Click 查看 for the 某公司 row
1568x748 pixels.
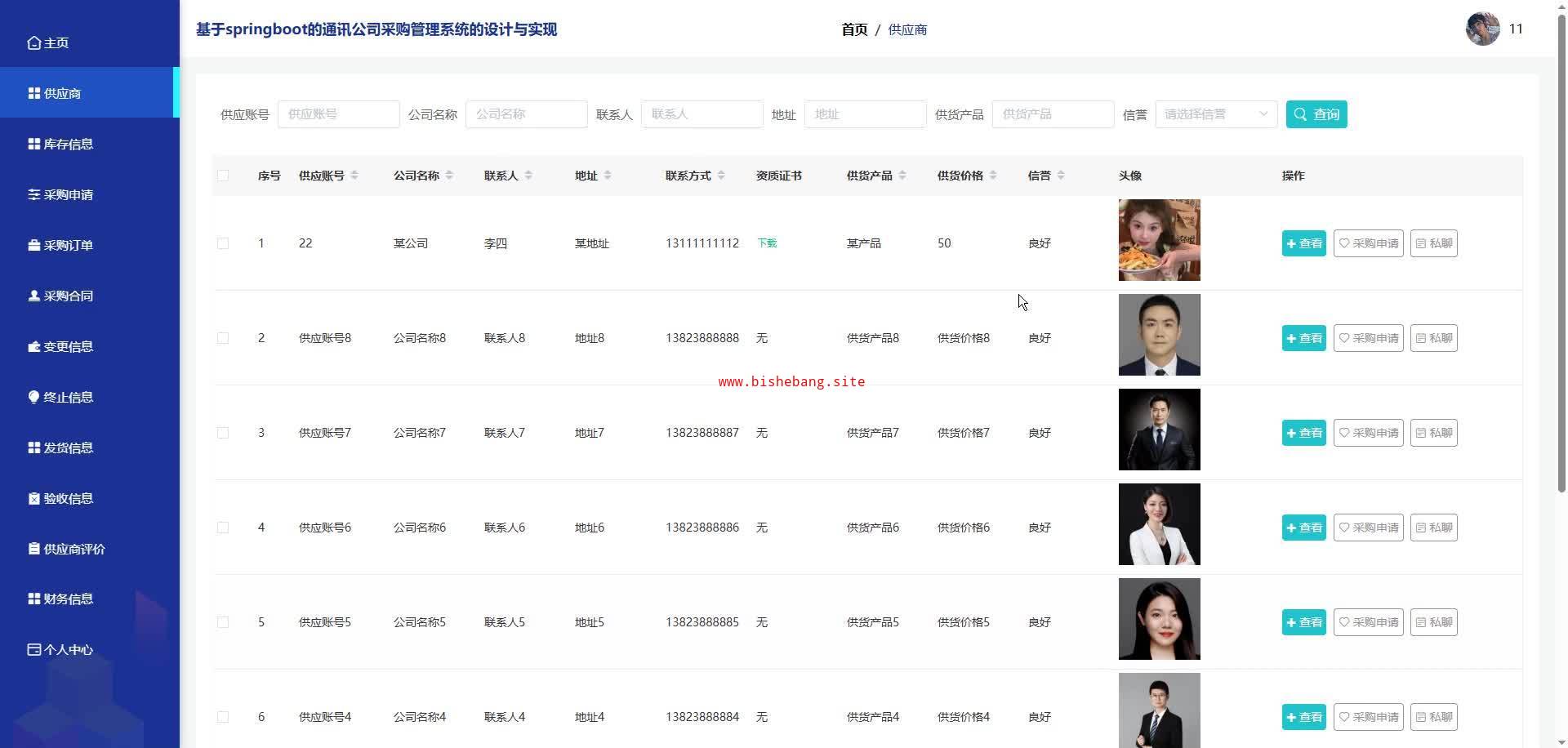pyautogui.click(x=1304, y=243)
